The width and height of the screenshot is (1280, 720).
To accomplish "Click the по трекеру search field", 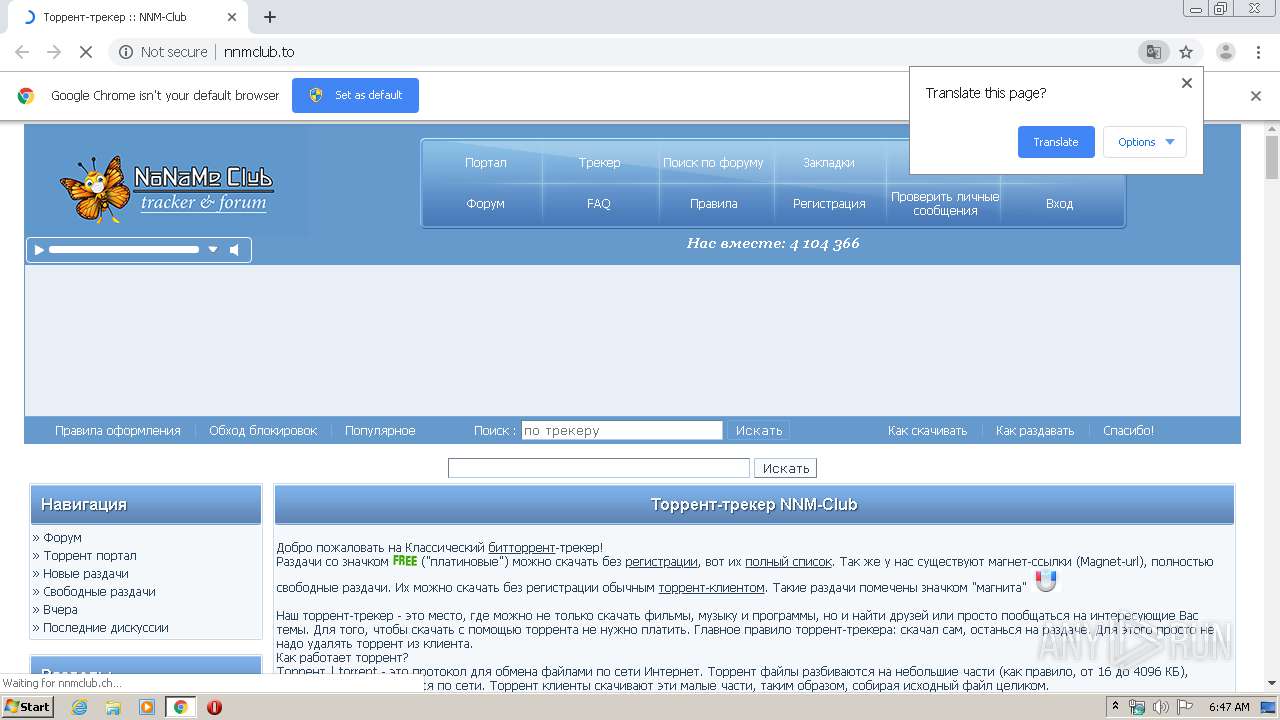I will click(622, 431).
